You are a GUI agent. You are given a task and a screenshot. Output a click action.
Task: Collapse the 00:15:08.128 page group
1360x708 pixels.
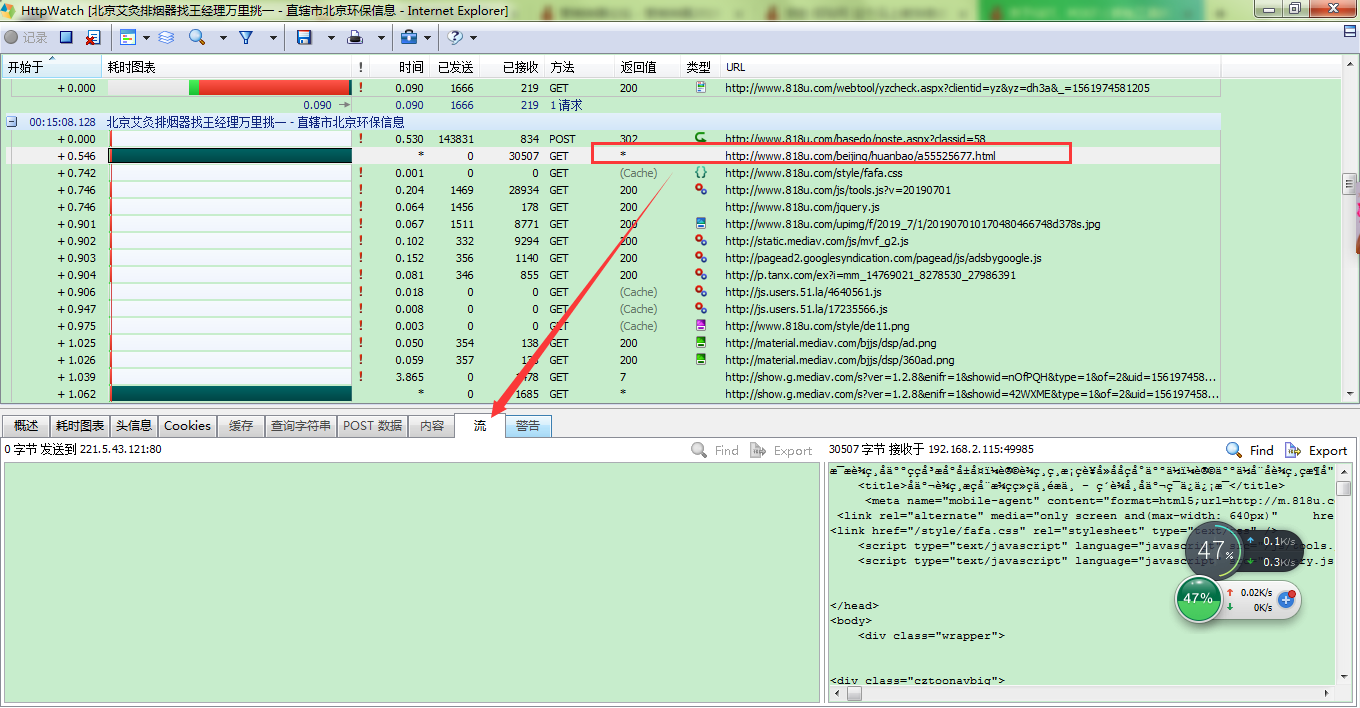pyautogui.click(x=12, y=122)
